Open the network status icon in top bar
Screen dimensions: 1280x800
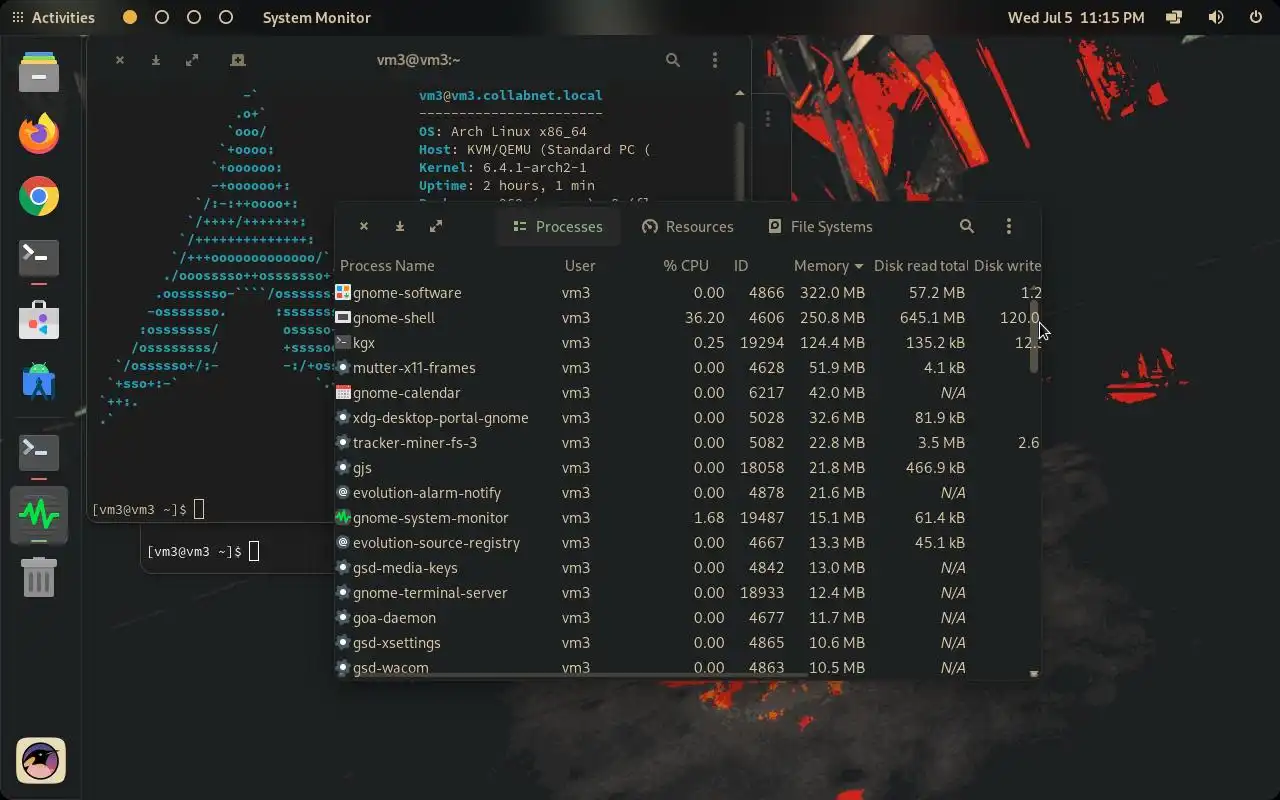(x=1174, y=17)
